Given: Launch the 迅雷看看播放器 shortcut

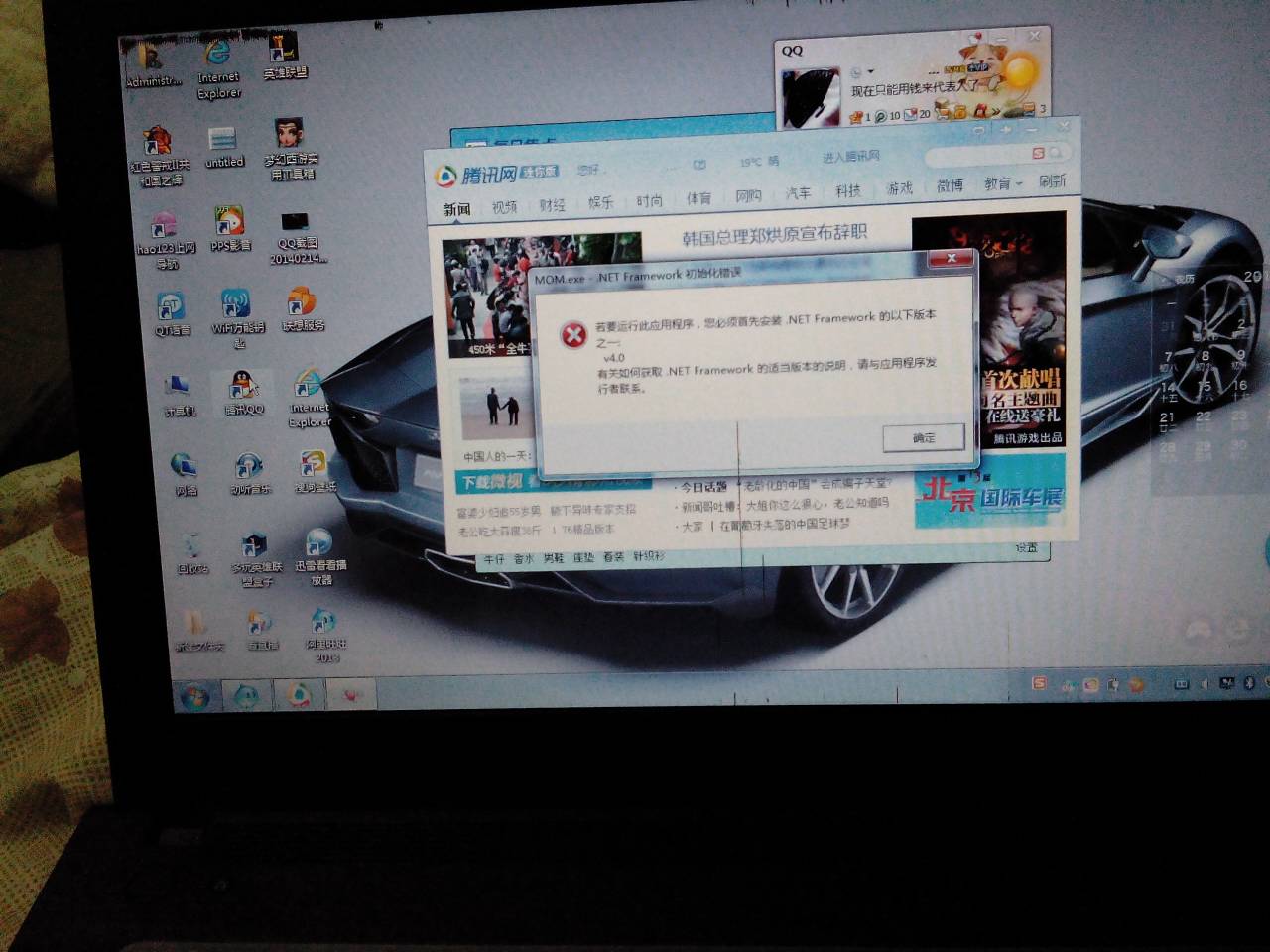Looking at the screenshot, I should coord(319,557).
